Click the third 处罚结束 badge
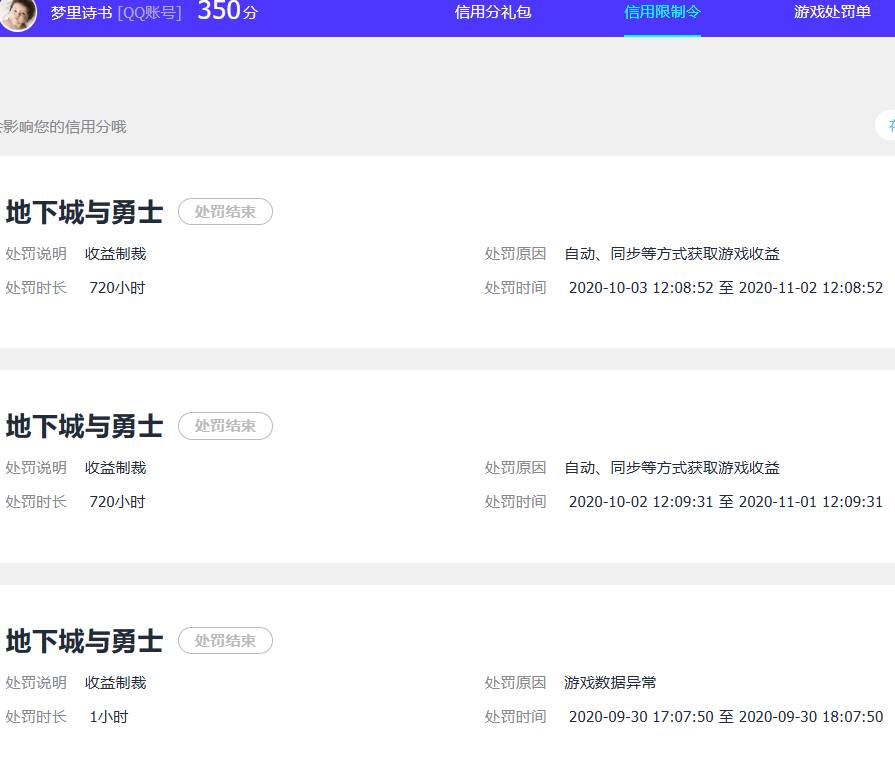 225,641
